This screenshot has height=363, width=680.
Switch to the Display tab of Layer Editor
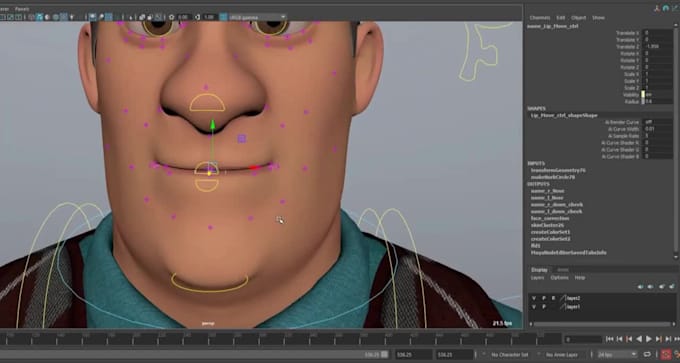(x=539, y=270)
